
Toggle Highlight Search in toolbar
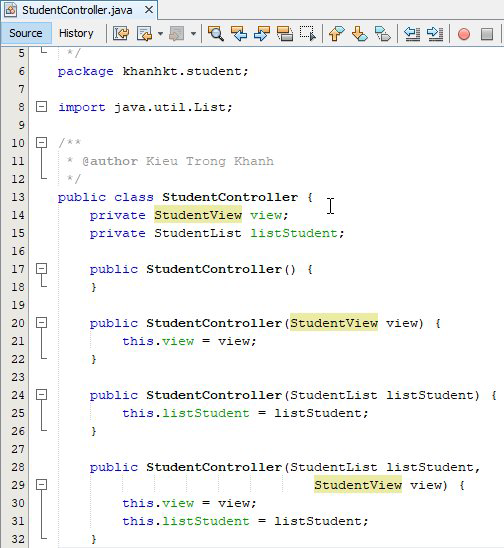[x=285, y=34]
